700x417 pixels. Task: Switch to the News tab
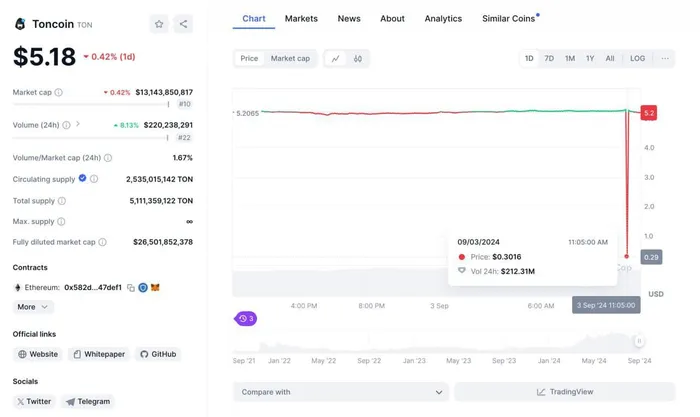349,19
